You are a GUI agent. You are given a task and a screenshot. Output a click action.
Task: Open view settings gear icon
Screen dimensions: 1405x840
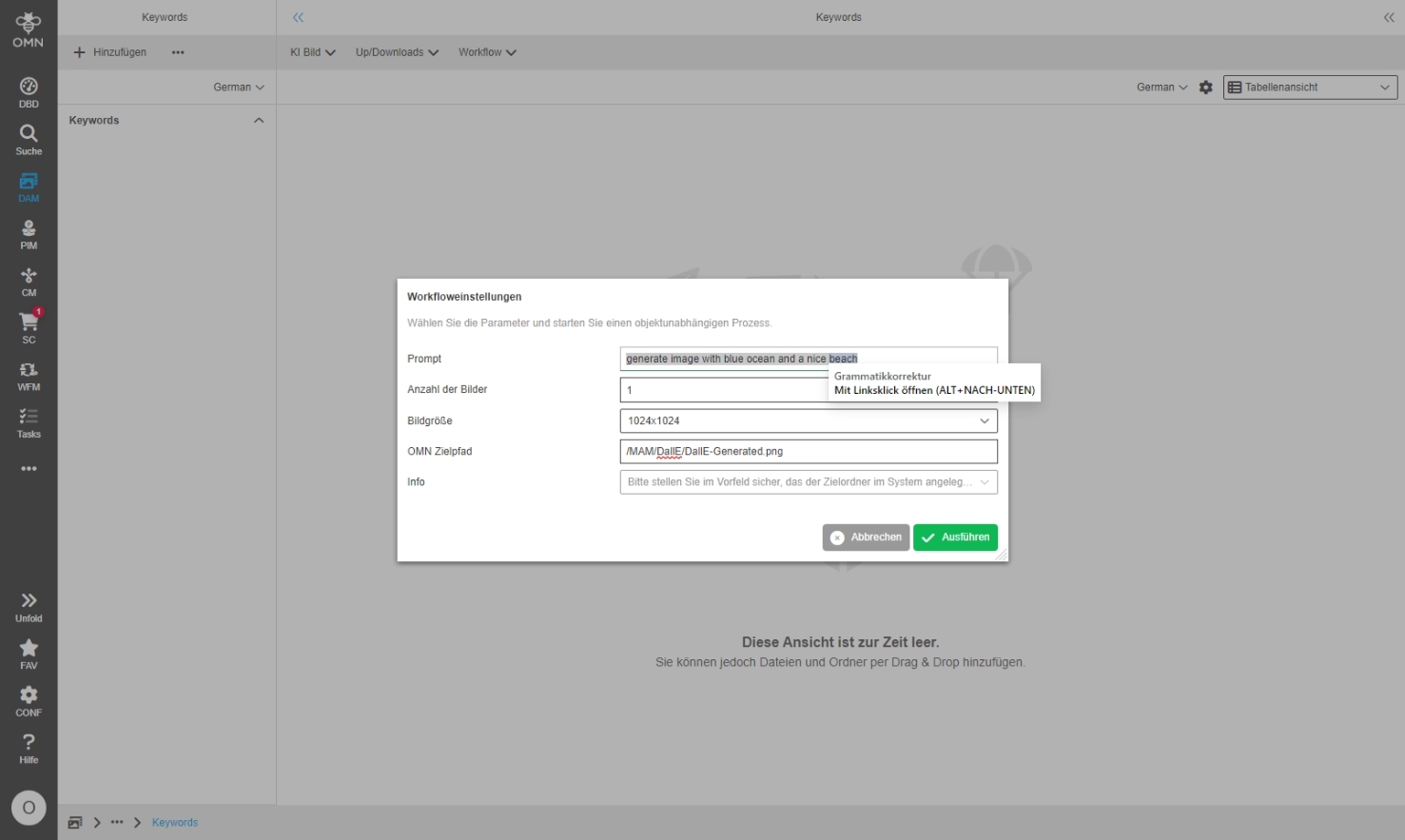(x=1206, y=88)
